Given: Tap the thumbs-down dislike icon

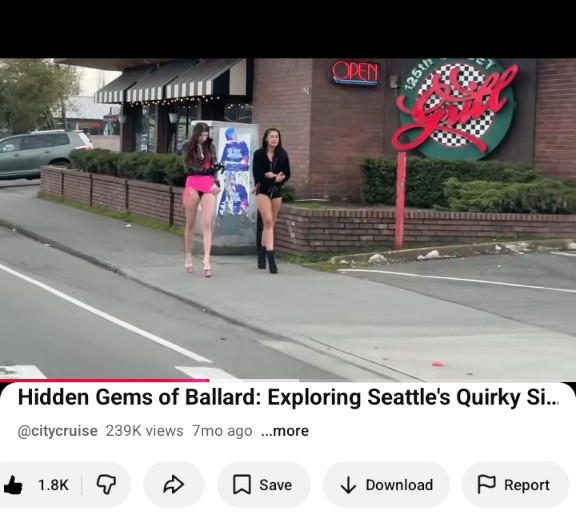Looking at the screenshot, I should (106, 485).
